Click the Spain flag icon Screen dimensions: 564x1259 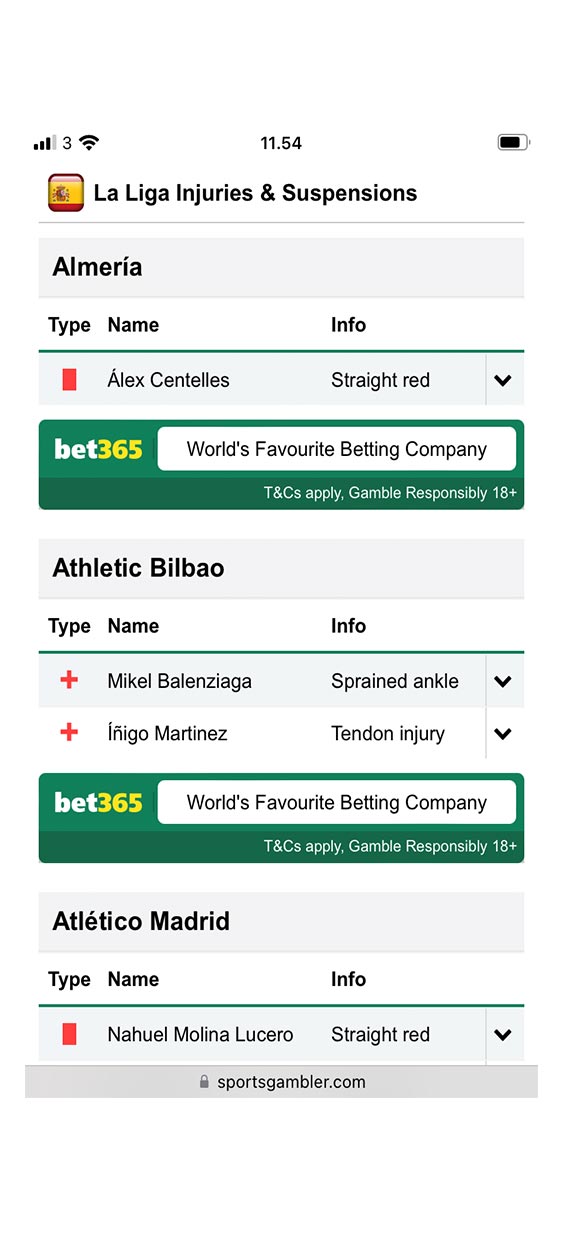pyautogui.click(x=66, y=193)
